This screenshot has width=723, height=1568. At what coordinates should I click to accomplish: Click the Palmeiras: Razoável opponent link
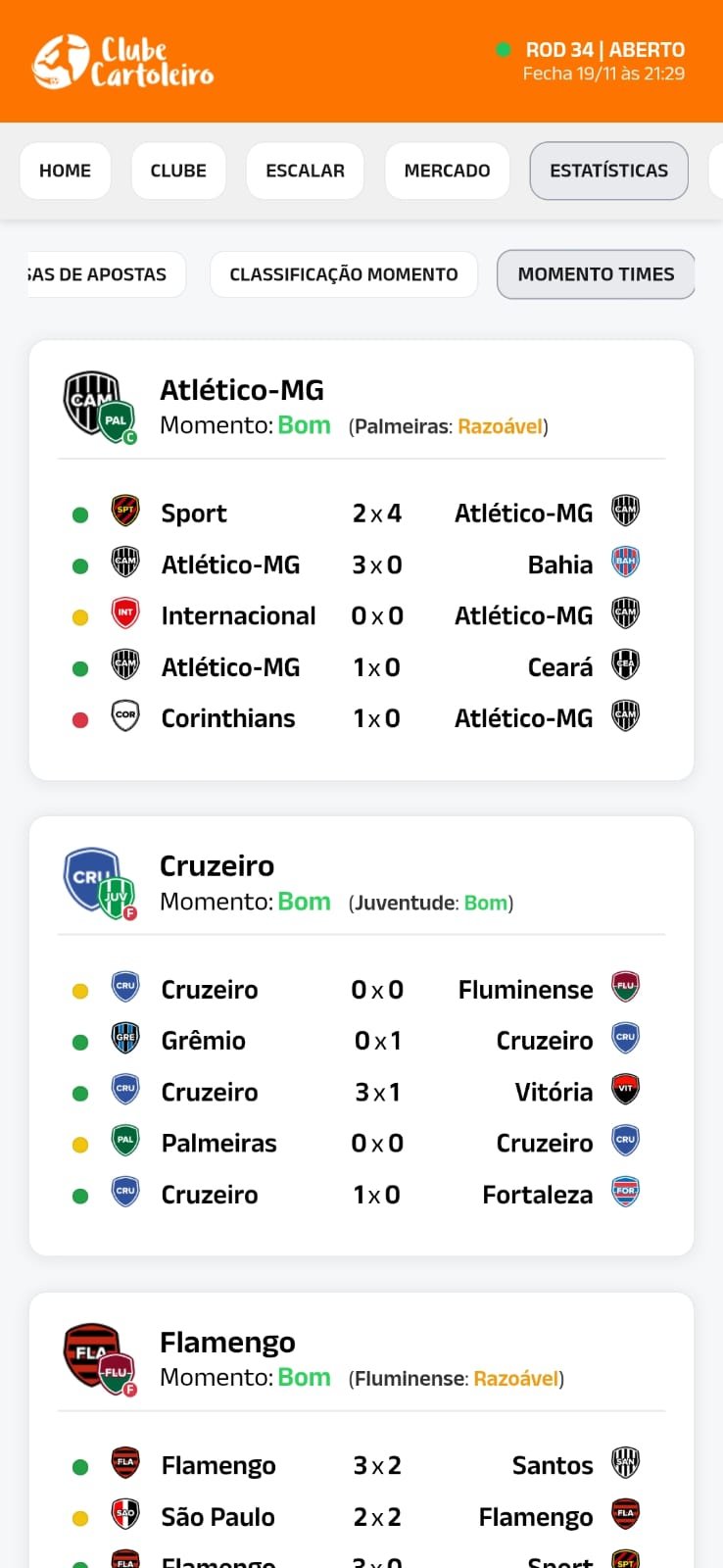point(449,426)
